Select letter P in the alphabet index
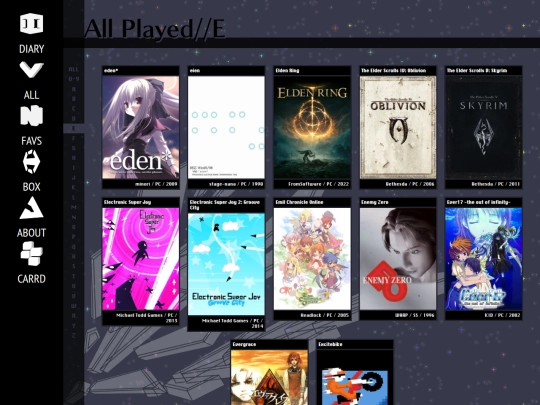The image size is (540, 405). coord(74,237)
